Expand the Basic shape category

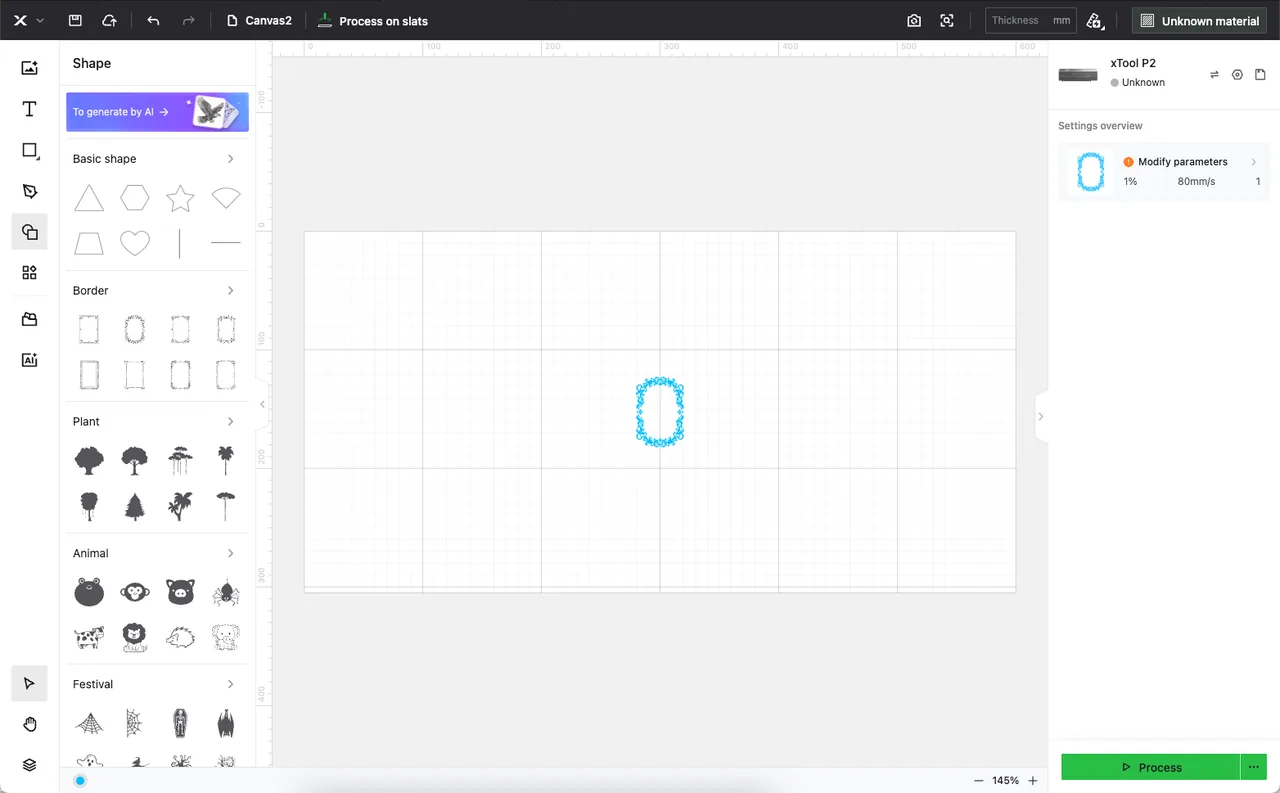pos(230,159)
